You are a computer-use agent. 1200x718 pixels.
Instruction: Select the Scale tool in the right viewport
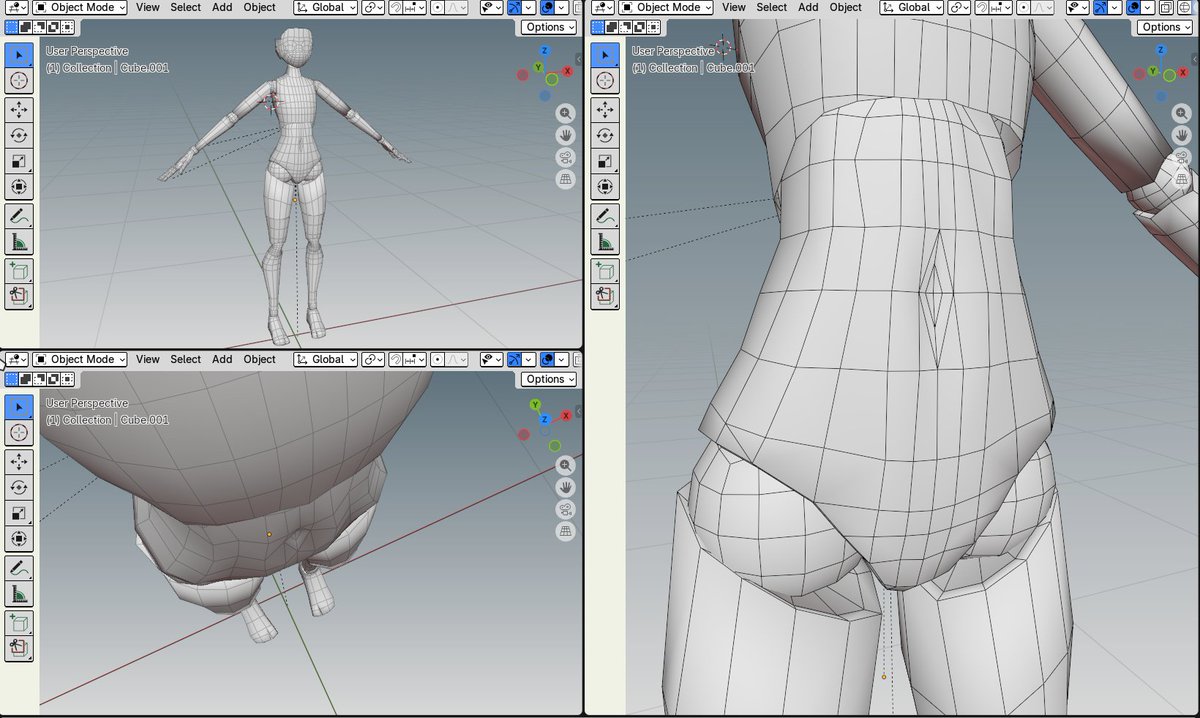pyautogui.click(x=605, y=160)
